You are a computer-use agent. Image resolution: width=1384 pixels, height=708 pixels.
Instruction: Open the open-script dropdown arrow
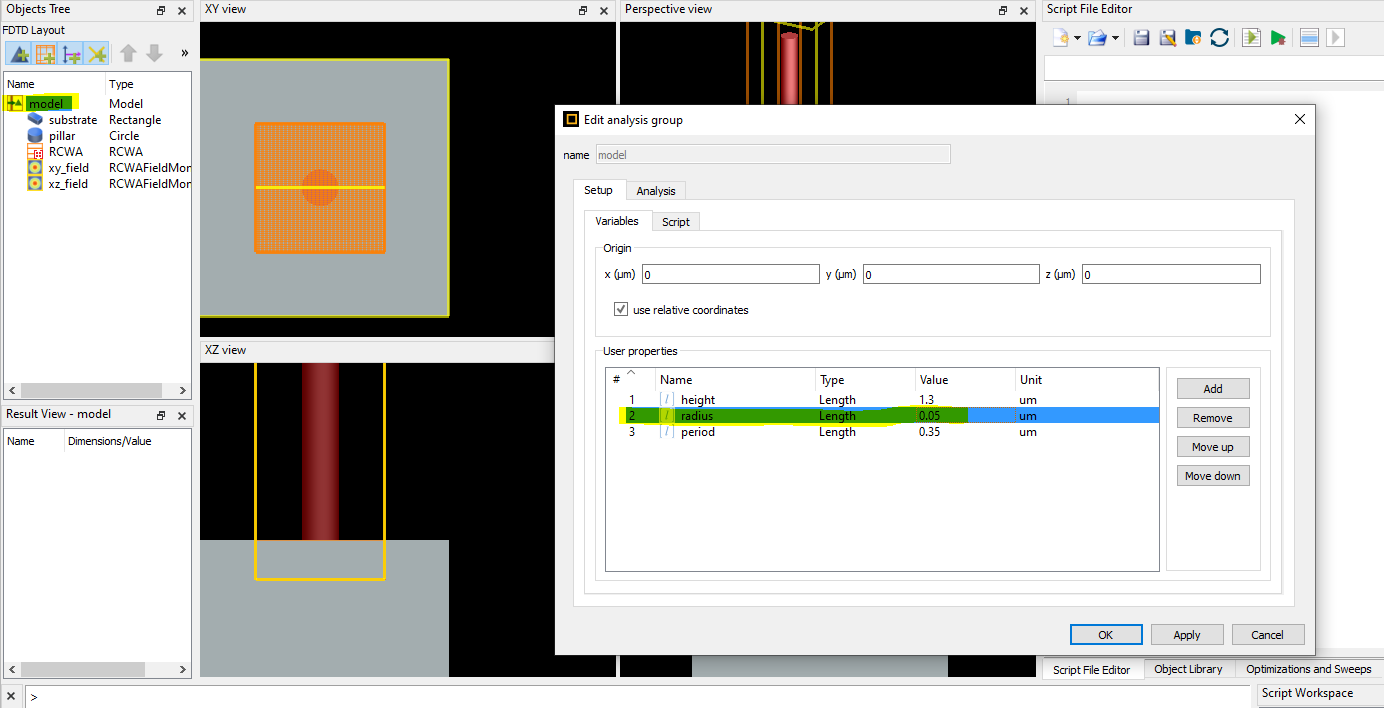click(1114, 38)
